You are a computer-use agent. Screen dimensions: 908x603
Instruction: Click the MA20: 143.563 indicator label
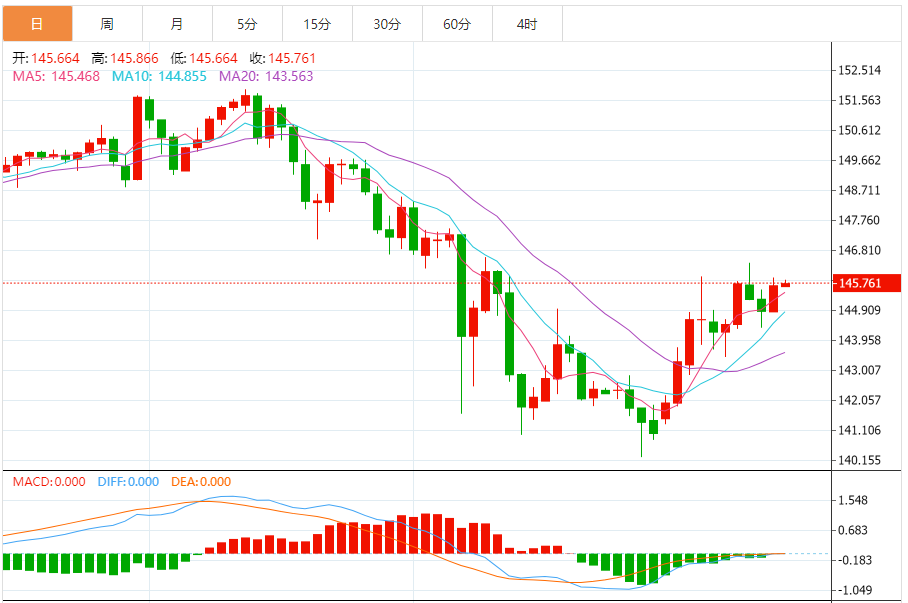click(266, 76)
